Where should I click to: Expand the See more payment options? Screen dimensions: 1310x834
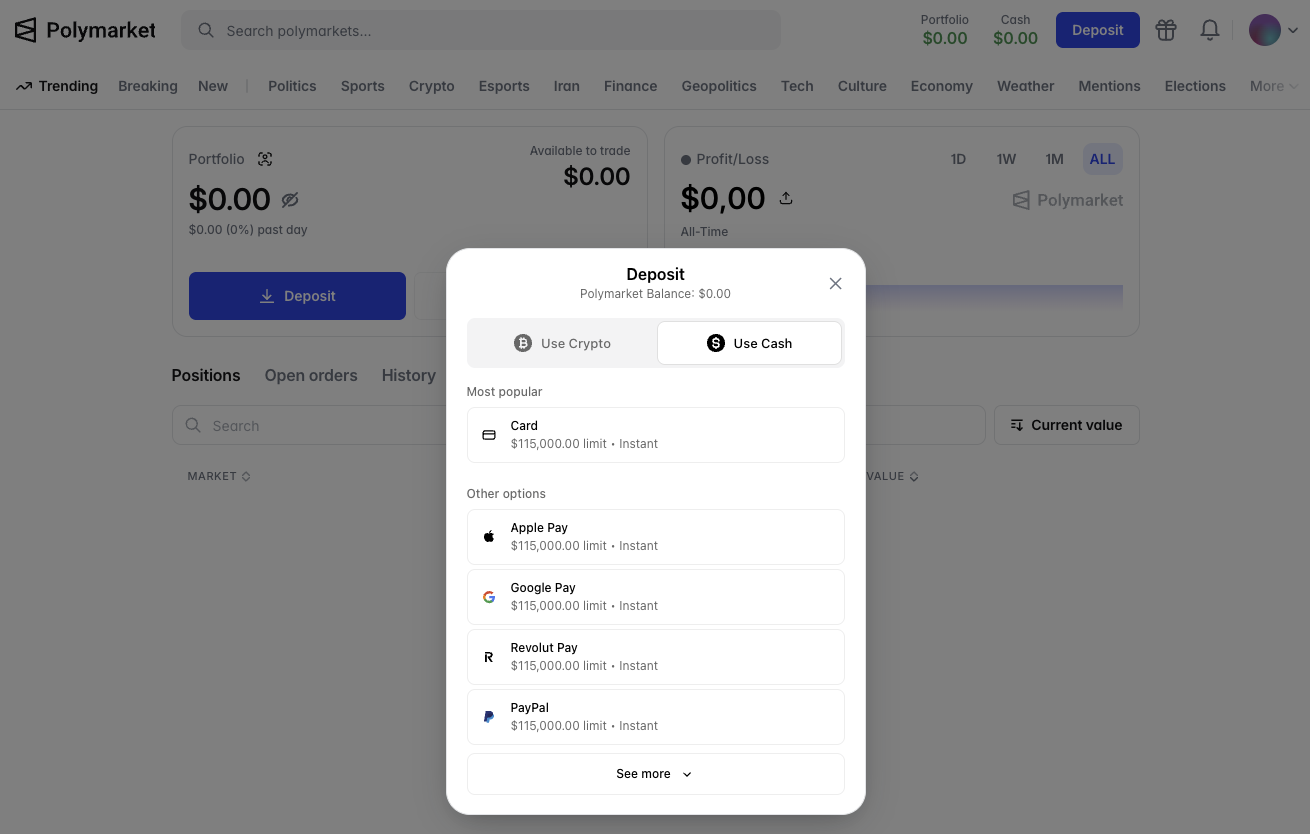click(655, 773)
